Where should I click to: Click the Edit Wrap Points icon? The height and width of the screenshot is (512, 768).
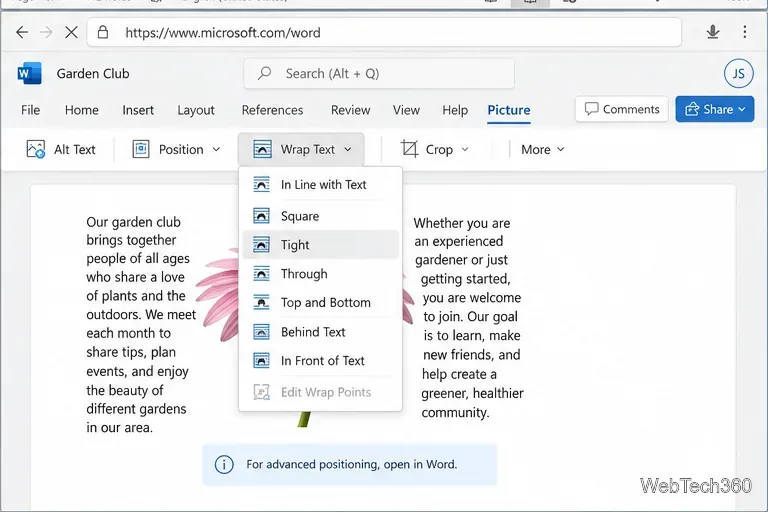[x=262, y=392]
